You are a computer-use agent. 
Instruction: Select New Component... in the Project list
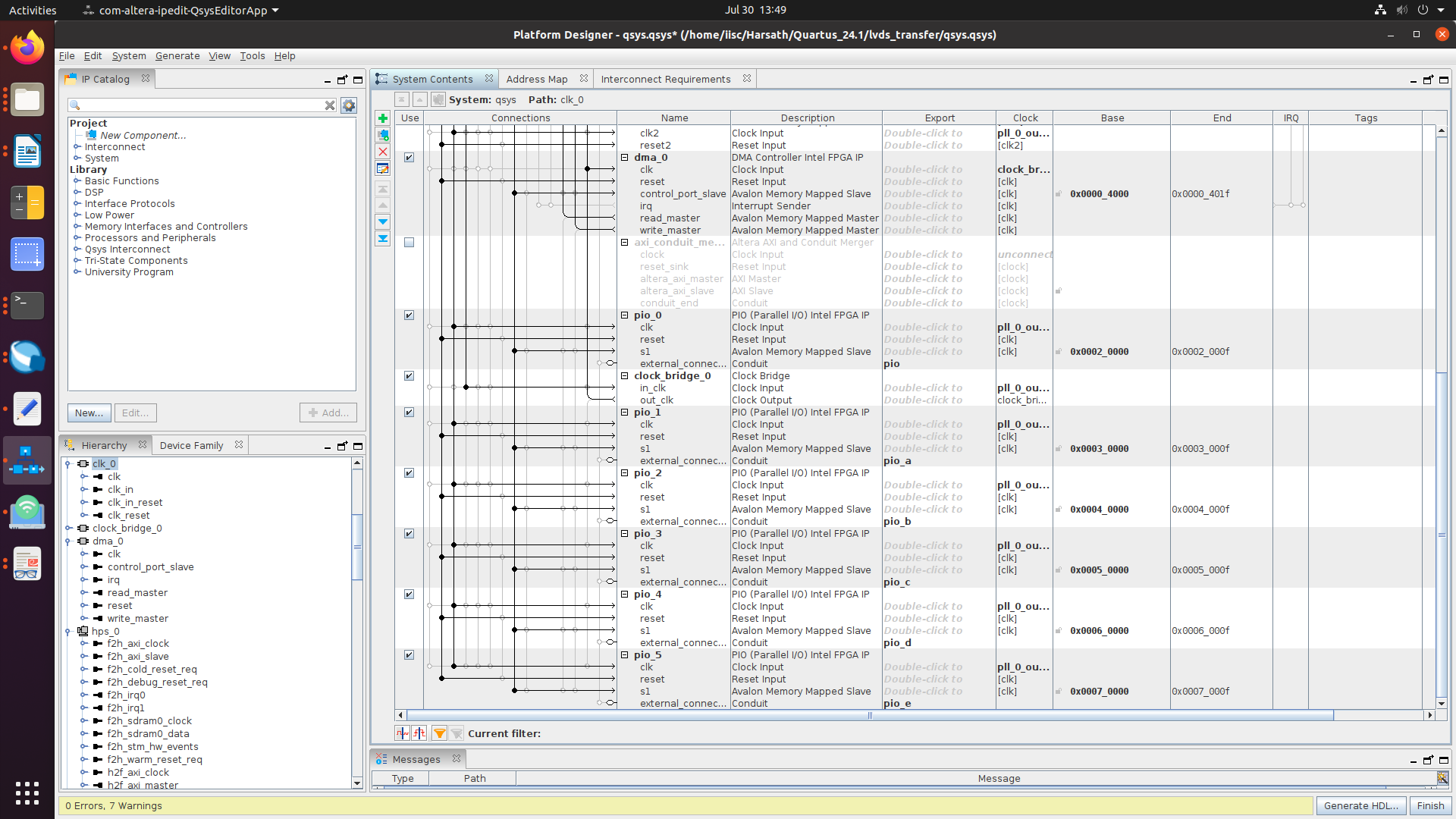(143, 136)
